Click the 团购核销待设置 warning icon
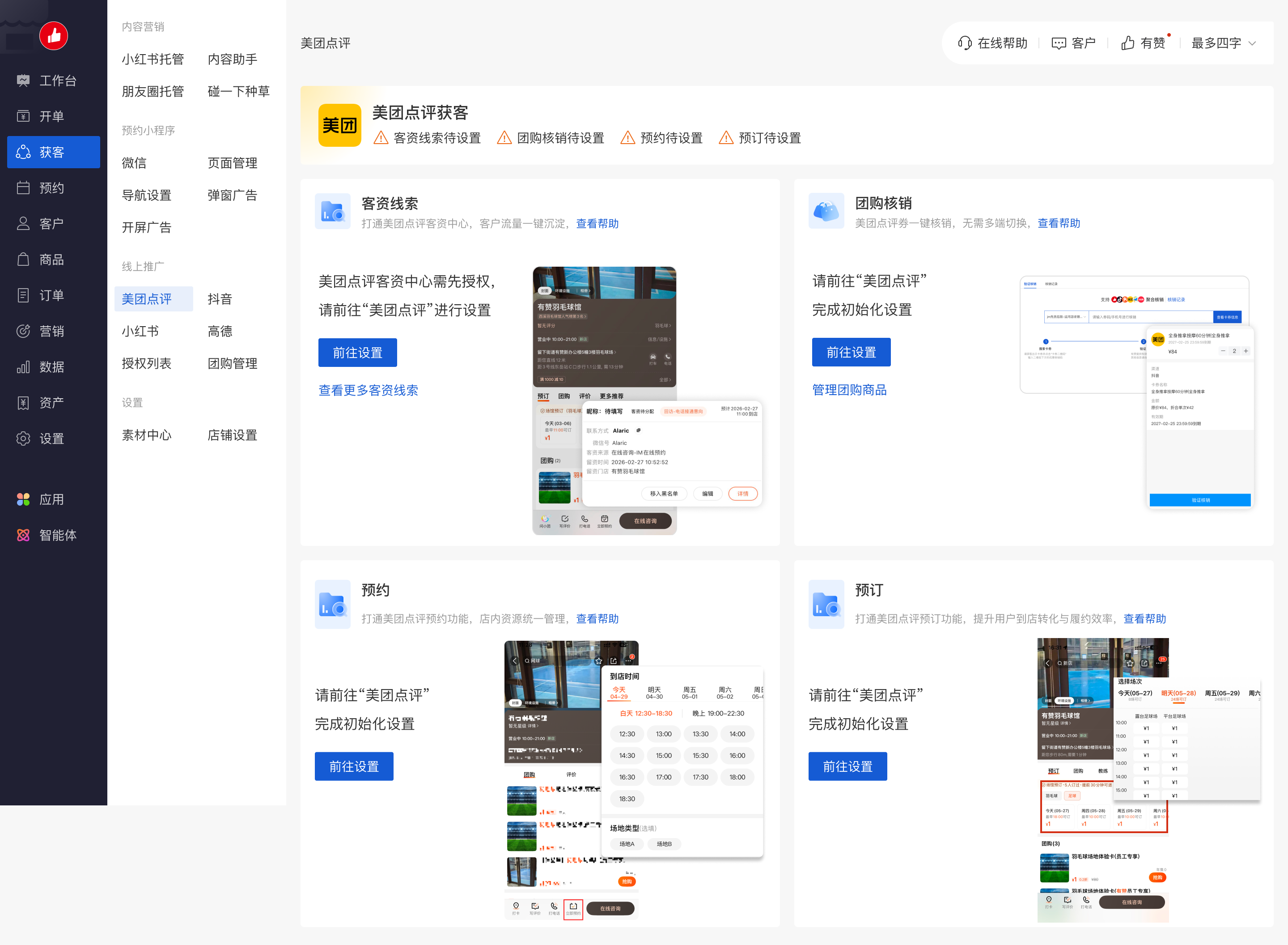This screenshot has height=945, width=1288. click(x=504, y=138)
